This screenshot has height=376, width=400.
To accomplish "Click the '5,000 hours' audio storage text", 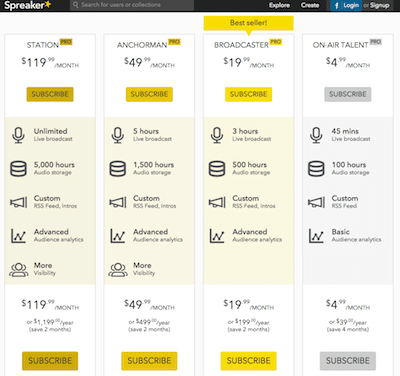I will (x=54, y=165).
